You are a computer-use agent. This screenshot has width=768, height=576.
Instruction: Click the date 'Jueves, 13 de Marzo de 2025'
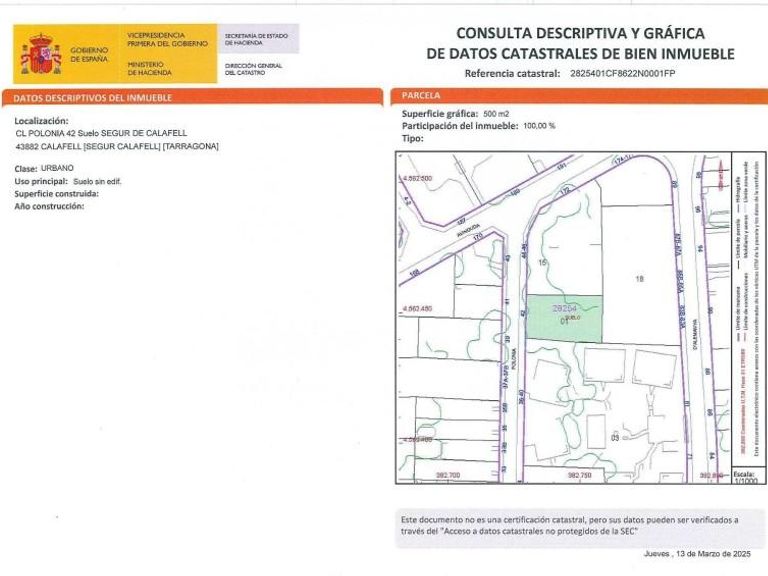click(x=697, y=554)
